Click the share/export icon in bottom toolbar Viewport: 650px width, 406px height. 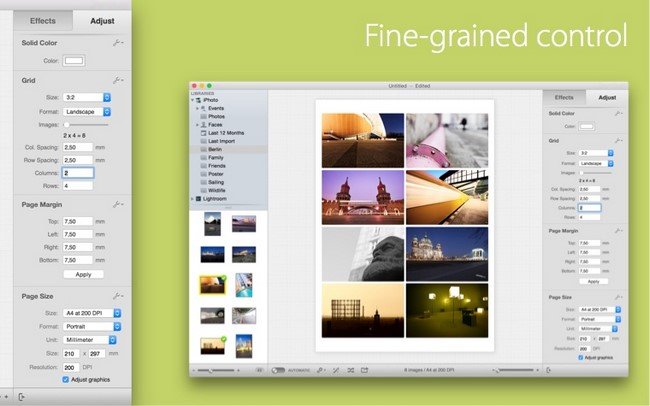(364, 370)
